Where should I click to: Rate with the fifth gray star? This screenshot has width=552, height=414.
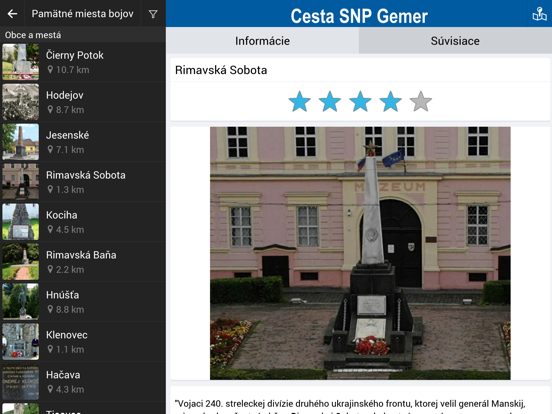[x=421, y=101]
